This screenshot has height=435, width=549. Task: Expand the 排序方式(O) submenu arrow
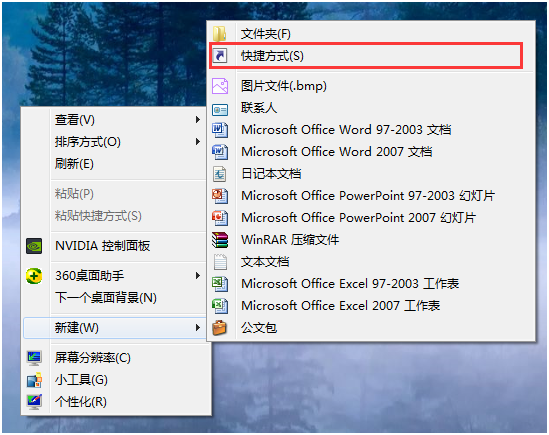[198, 142]
